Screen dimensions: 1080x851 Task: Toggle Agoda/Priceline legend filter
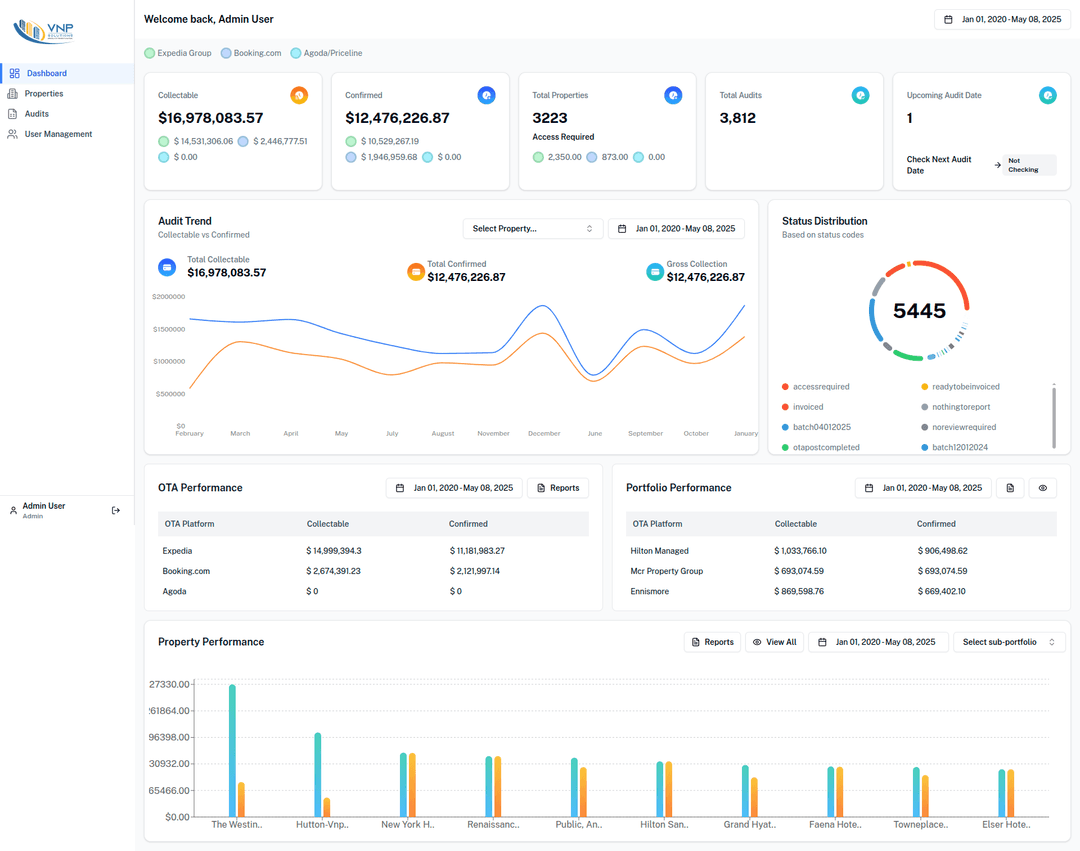[326, 53]
